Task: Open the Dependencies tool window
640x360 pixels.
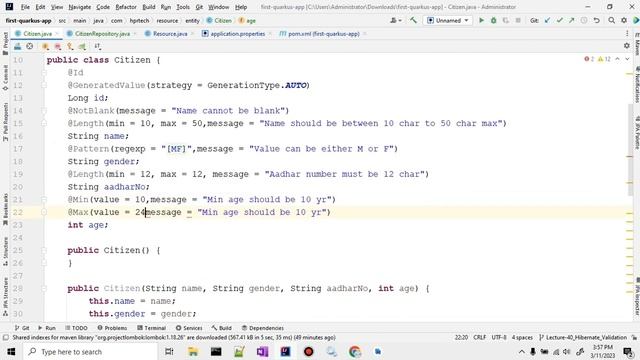Action: 262,328
